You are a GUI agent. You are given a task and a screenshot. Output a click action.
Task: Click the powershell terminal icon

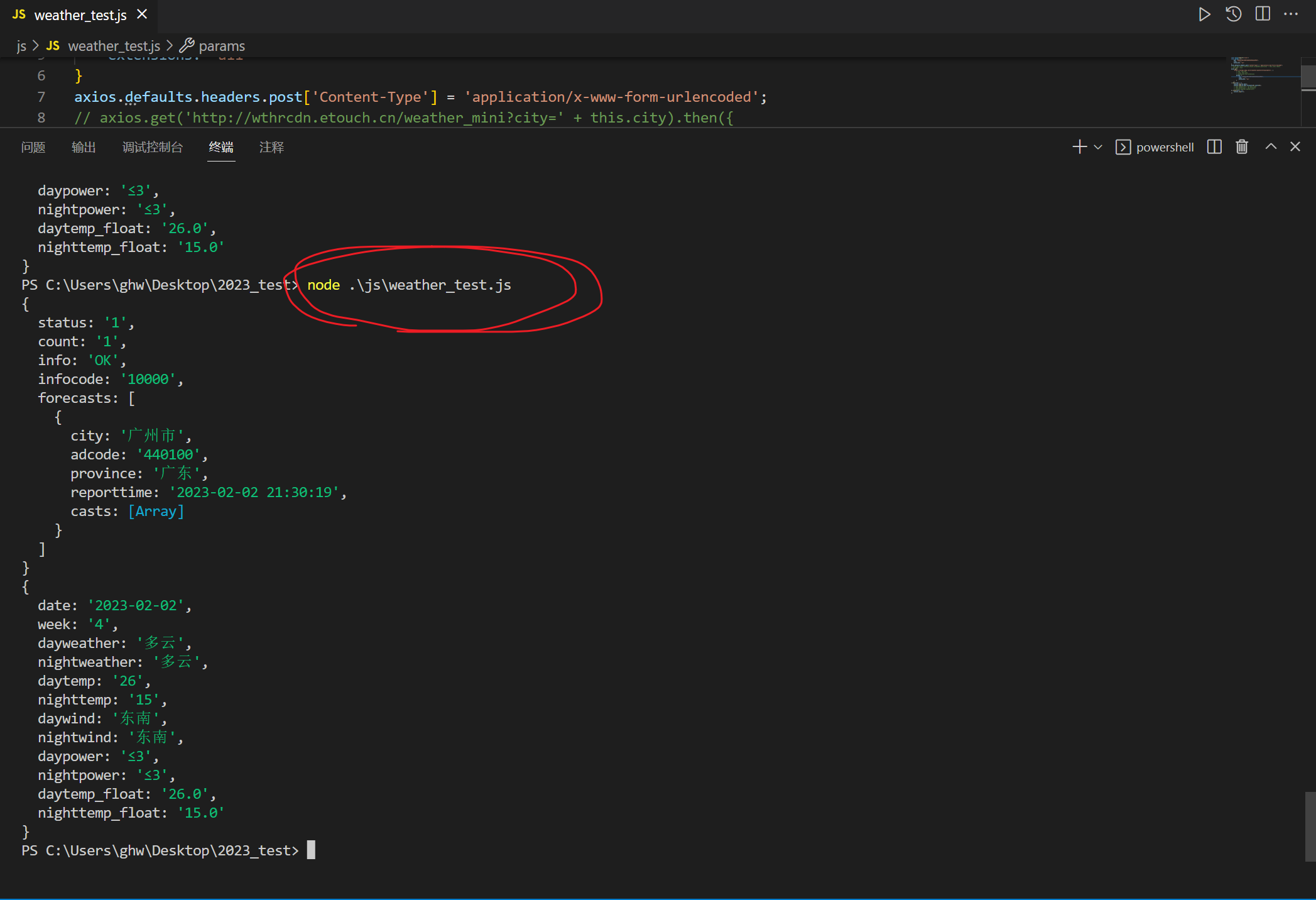point(1123,147)
